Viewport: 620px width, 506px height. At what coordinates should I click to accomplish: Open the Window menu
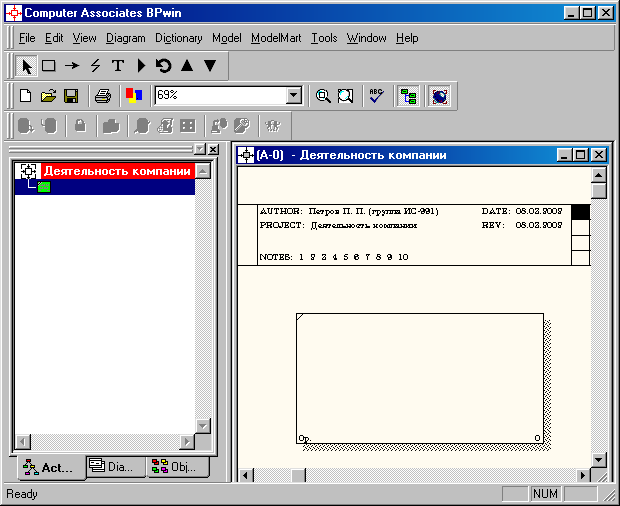[367, 38]
